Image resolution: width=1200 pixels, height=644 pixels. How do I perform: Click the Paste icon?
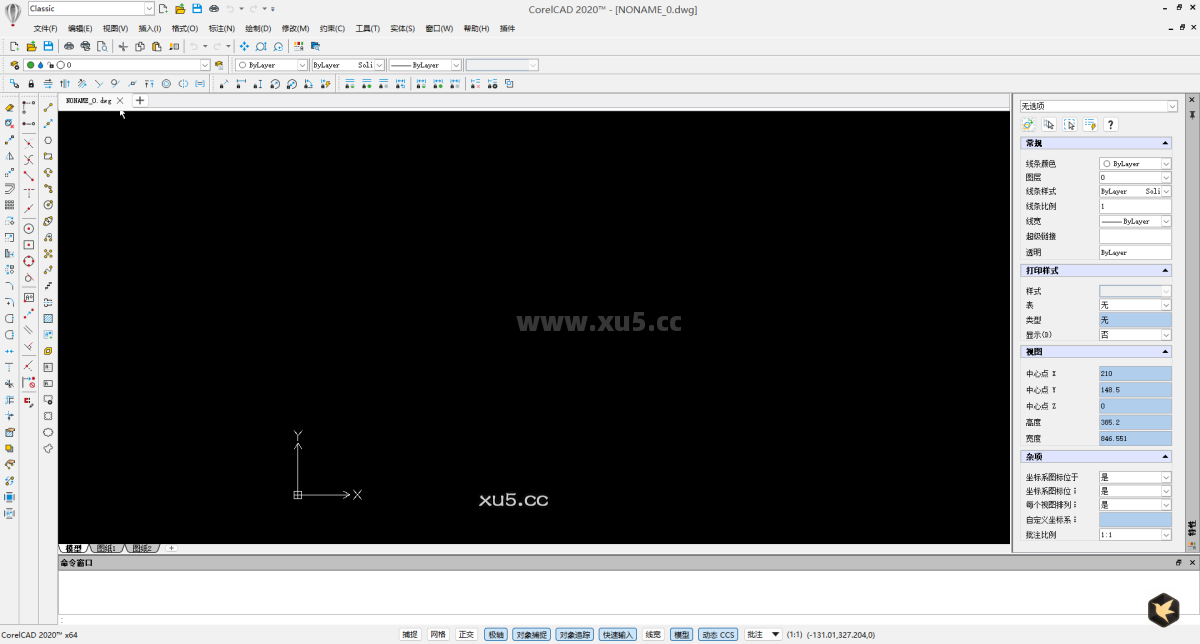coord(157,46)
